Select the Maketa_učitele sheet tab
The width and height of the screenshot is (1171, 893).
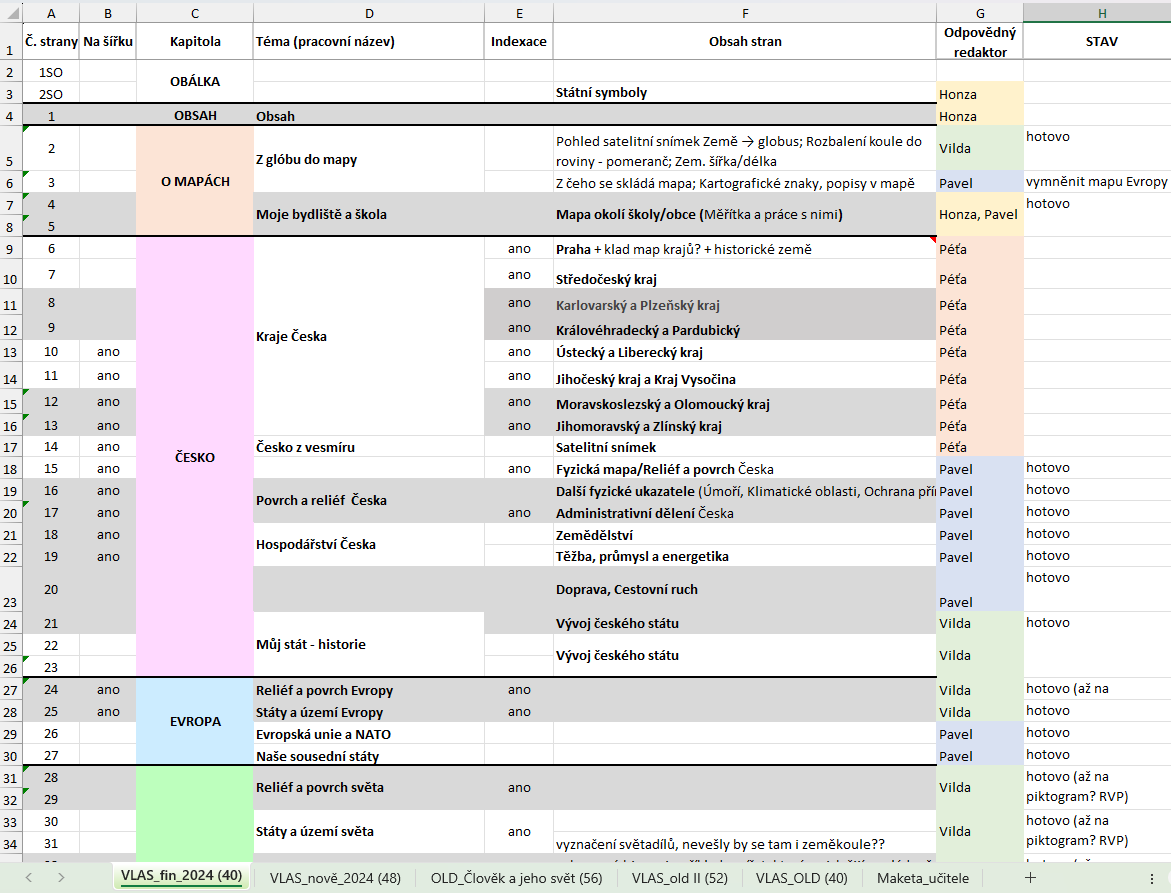(x=923, y=878)
